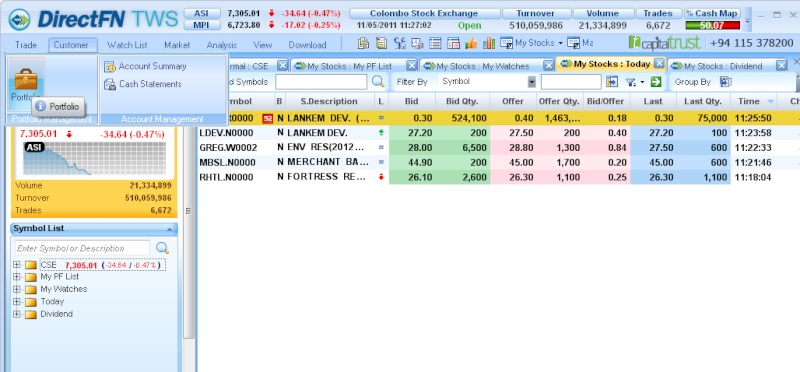
Task: Click the red down arrow in RHTL row
Action: [381, 177]
